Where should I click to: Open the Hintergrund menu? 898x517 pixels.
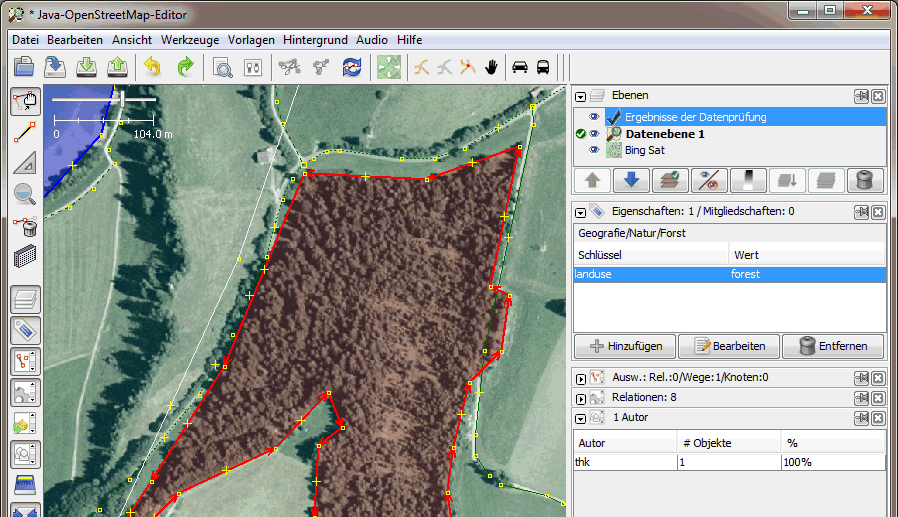tap(315, 40)
